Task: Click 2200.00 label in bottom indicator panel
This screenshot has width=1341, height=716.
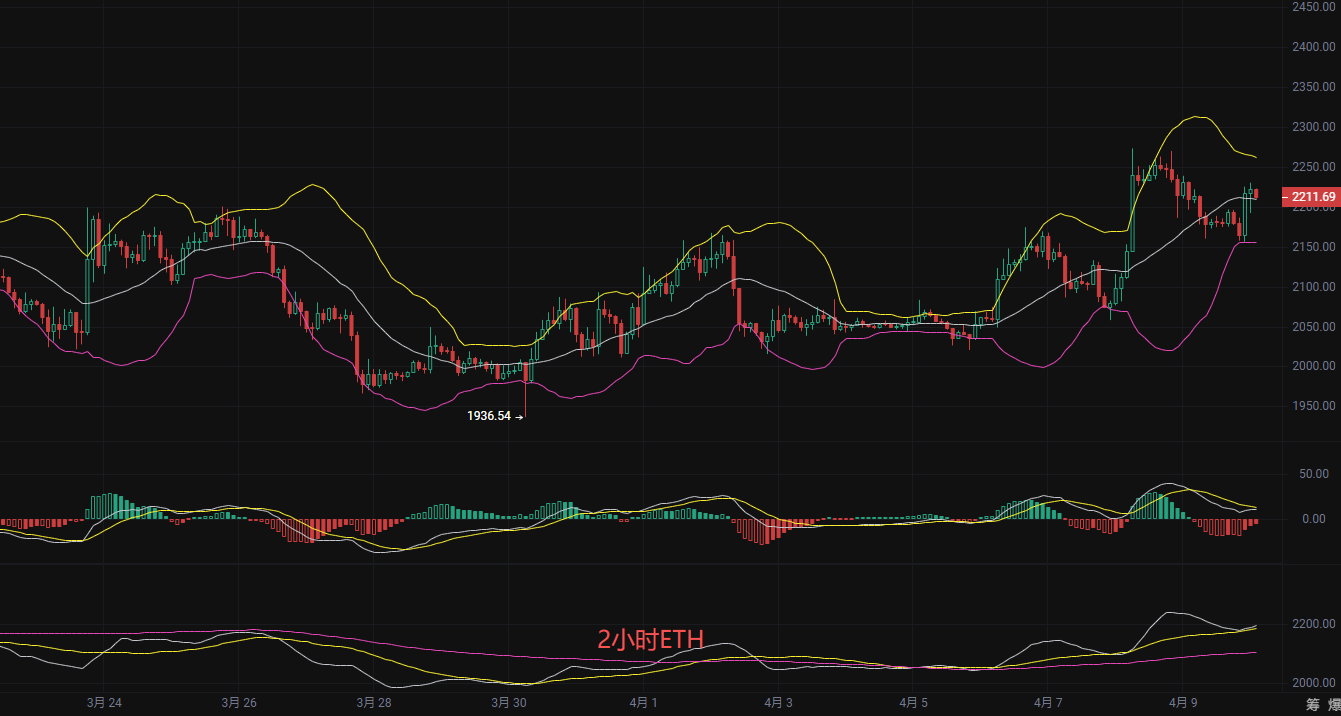Action: tap(1312, 624)
